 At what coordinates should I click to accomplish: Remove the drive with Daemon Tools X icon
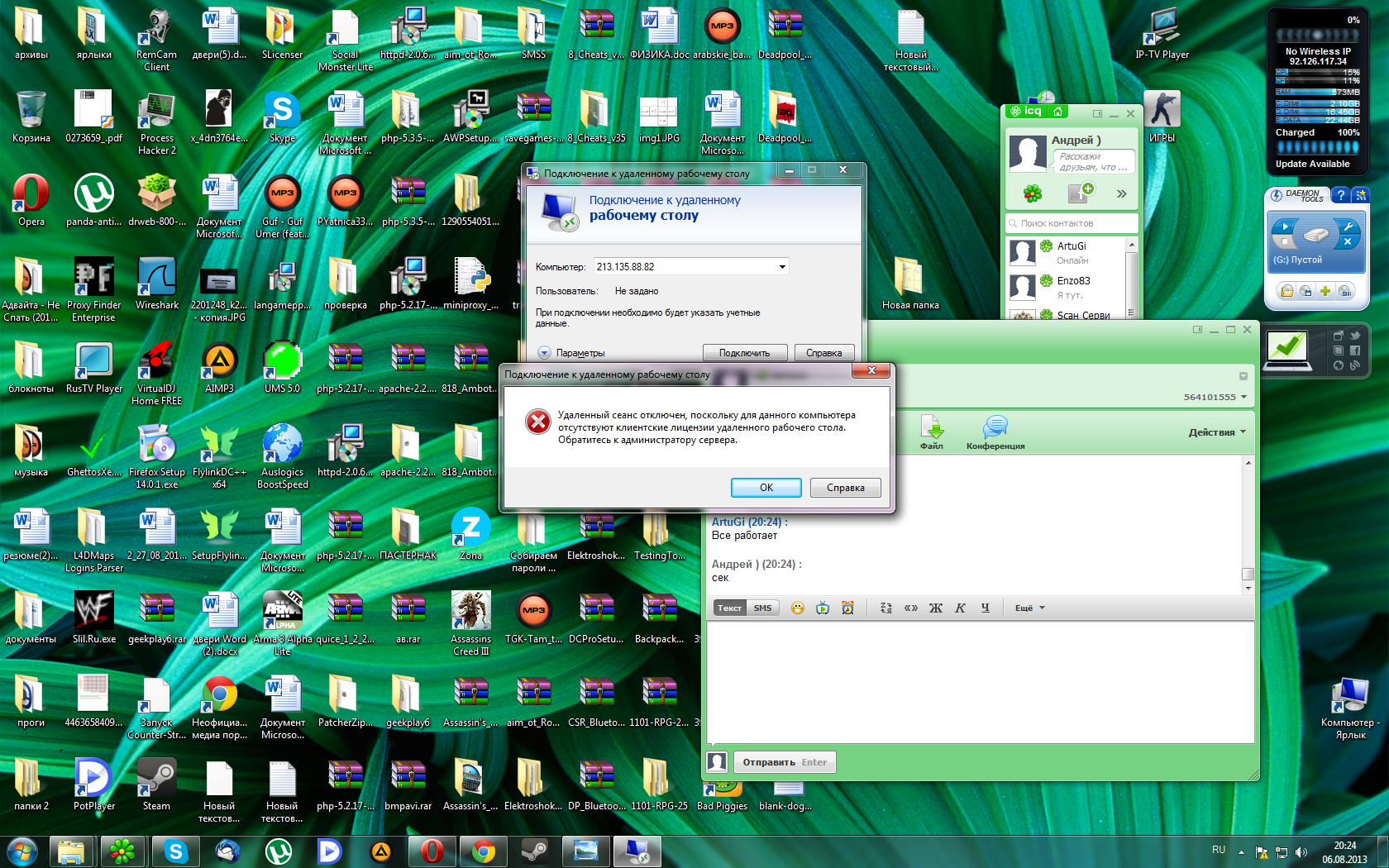tap(1348, 241)
